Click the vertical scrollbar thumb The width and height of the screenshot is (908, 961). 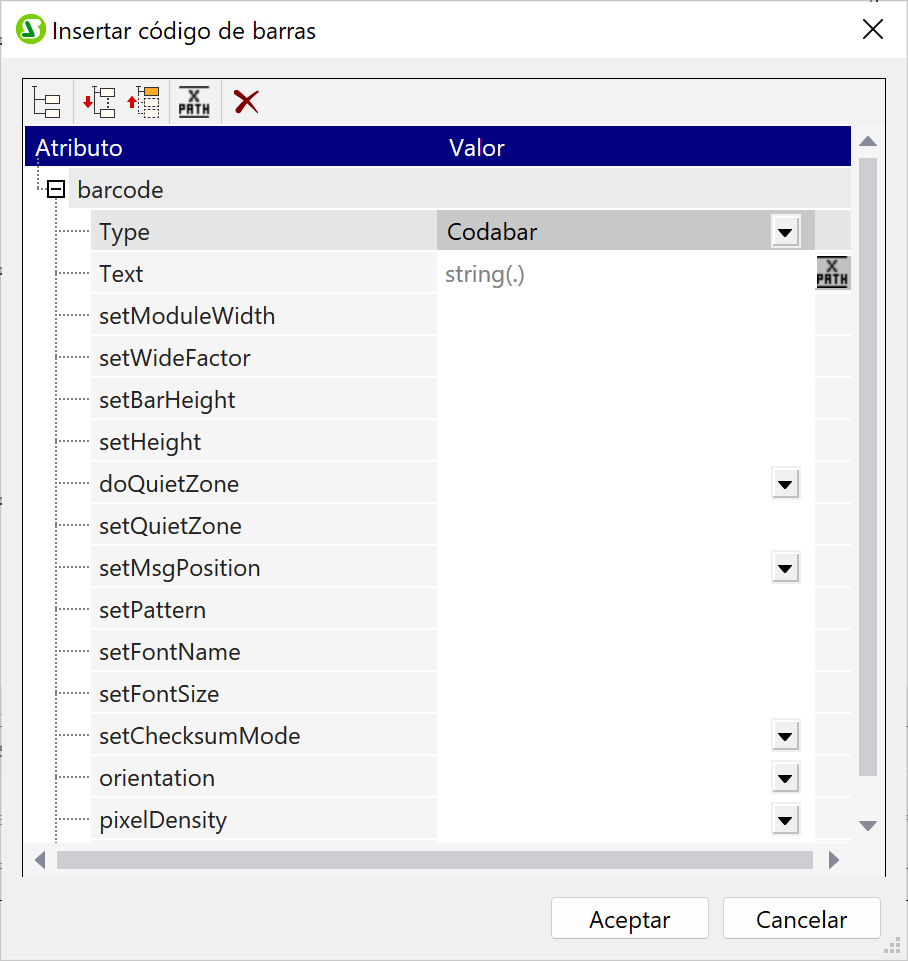pyautogui.click(x=868, y=467)
